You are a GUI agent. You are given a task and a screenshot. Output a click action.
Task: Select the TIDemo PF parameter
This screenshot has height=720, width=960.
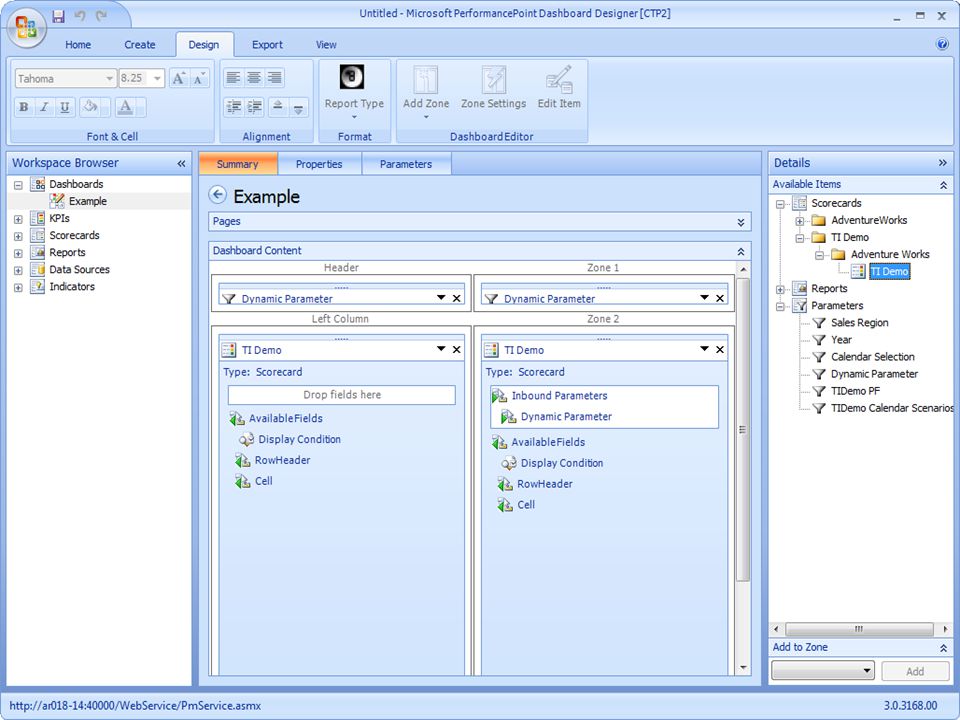coord(855,391)
